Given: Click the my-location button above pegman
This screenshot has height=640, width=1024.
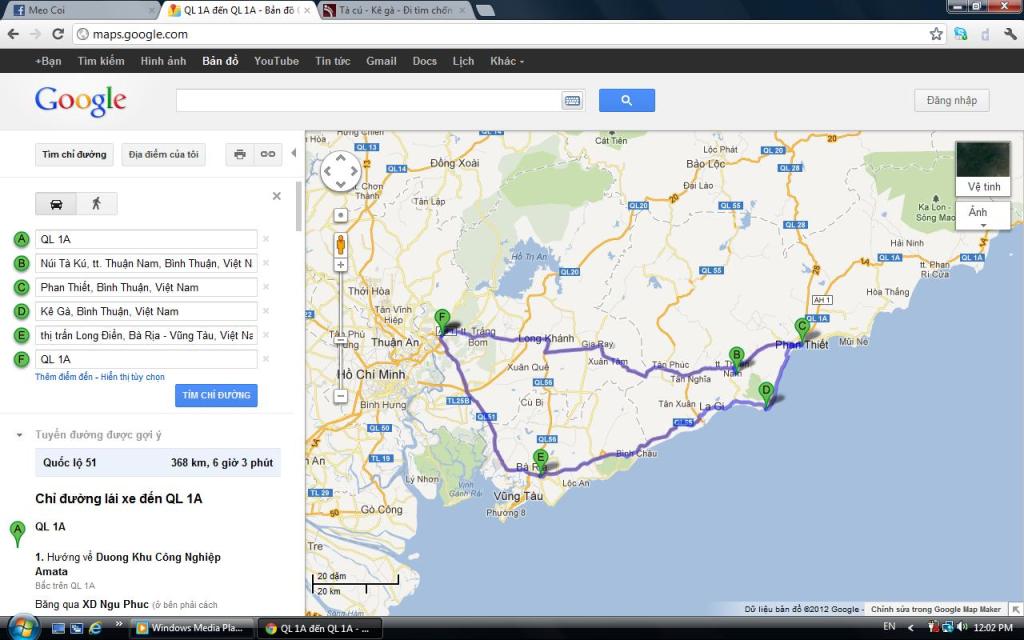Looking at the screenshot, I should (x=340, y=215).
